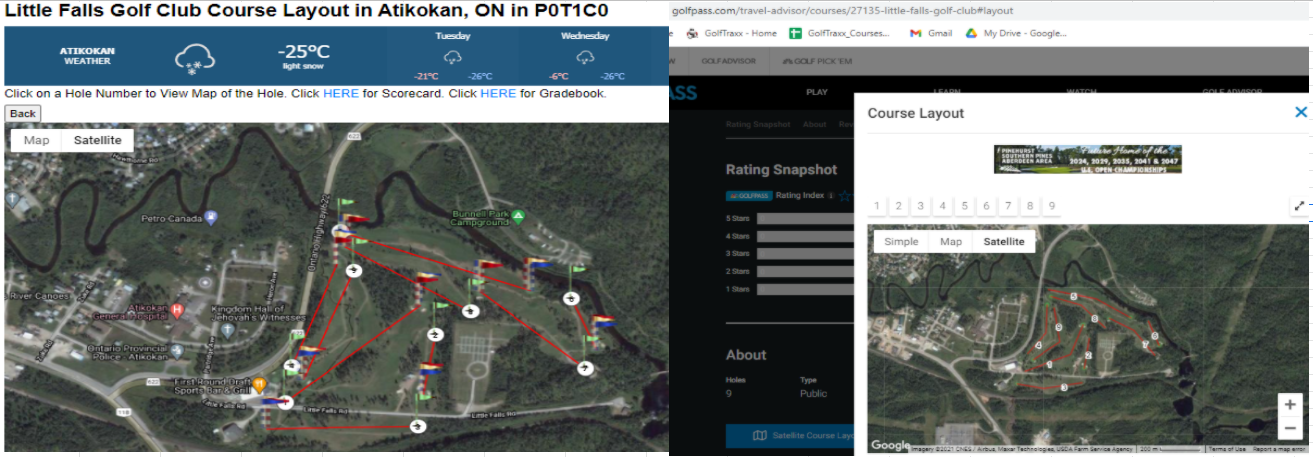Select hole 4 button in Course Layout

pos(943,206)
